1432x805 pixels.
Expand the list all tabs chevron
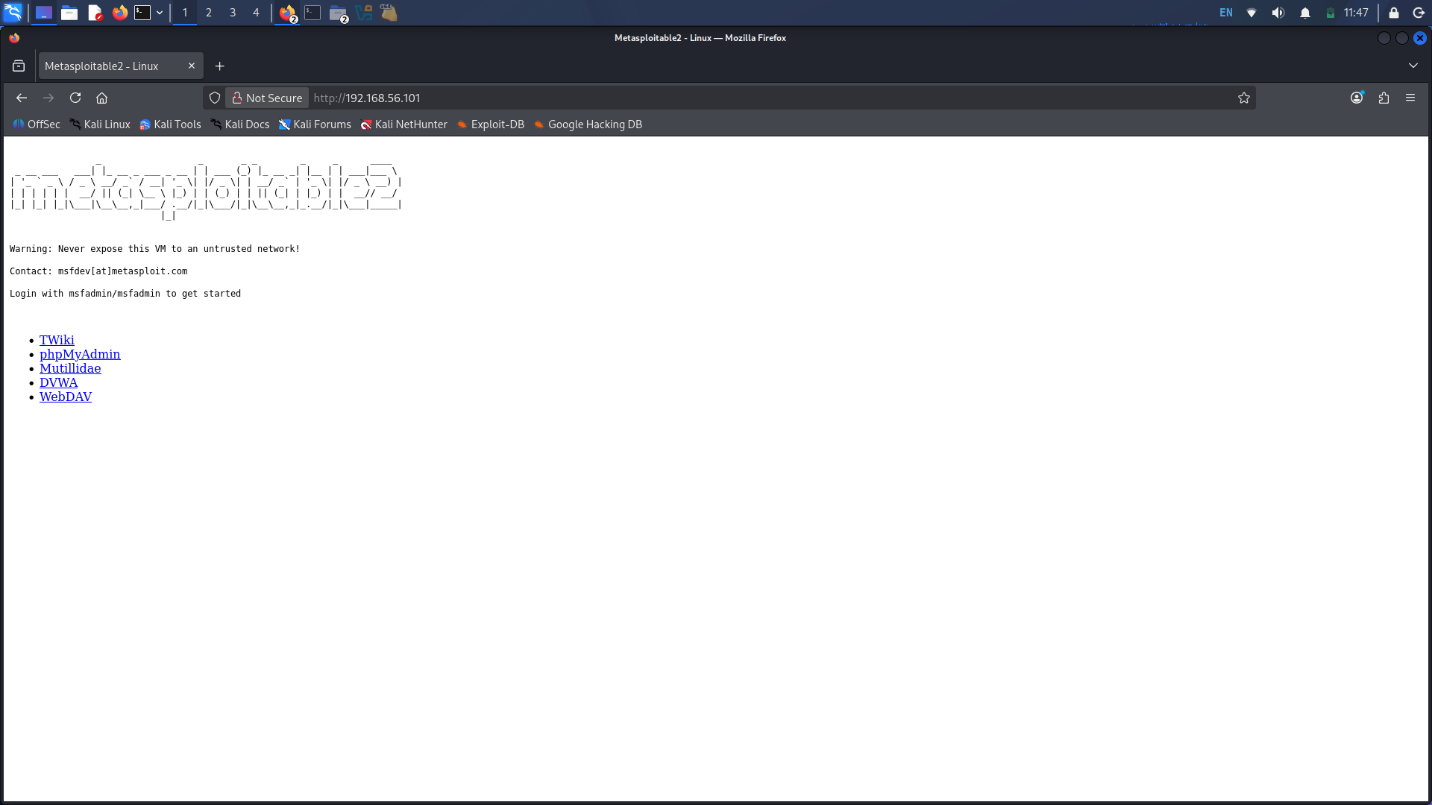coord(1413,65)
